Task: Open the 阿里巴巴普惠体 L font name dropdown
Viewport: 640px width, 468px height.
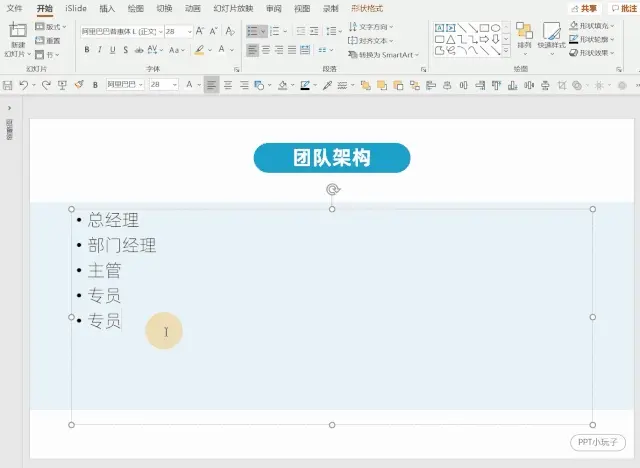Action: 160,31
